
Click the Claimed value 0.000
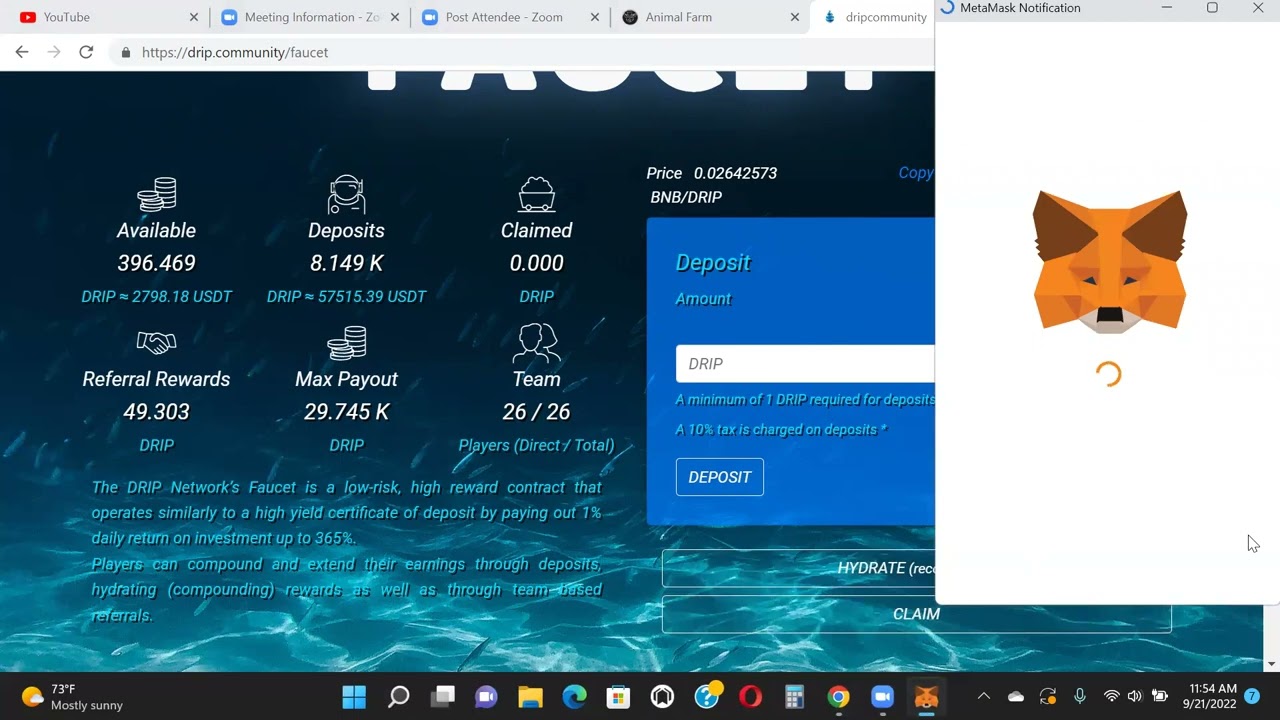click(536, 263)
